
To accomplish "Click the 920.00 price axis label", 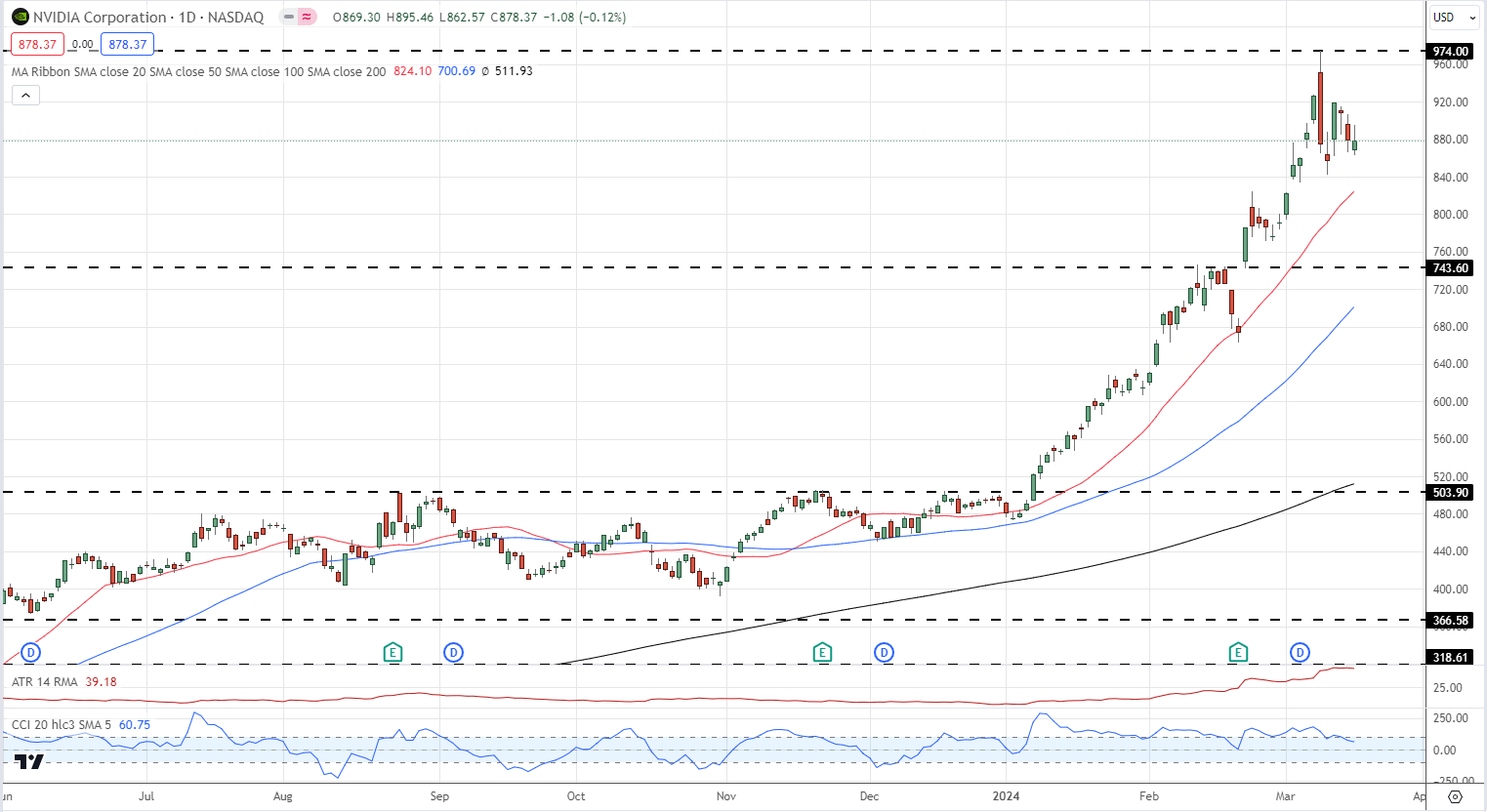I will 1450,101.
